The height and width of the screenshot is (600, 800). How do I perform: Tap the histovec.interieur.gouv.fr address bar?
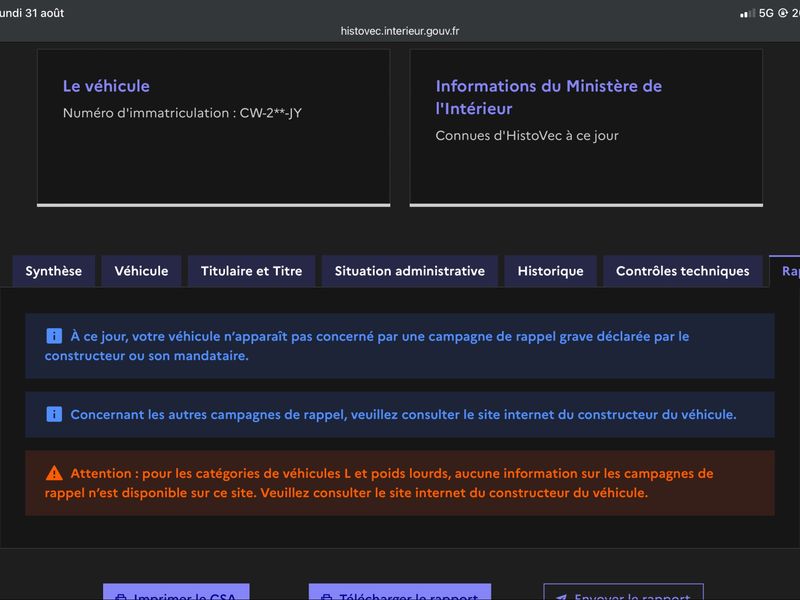point(400,31)
